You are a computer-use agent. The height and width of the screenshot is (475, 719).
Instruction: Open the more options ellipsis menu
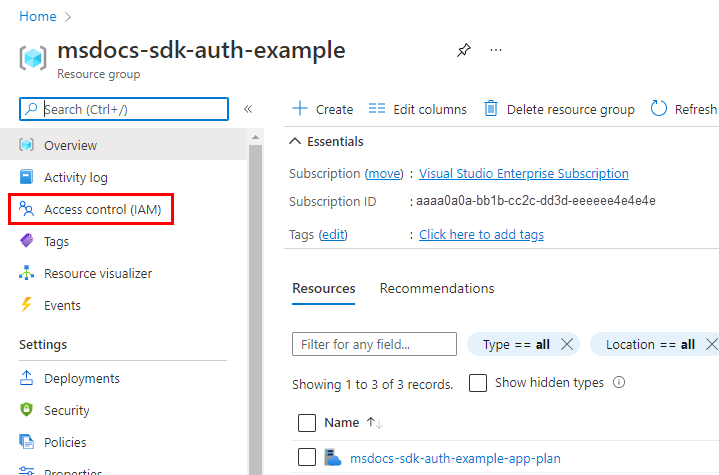[496, 50]
